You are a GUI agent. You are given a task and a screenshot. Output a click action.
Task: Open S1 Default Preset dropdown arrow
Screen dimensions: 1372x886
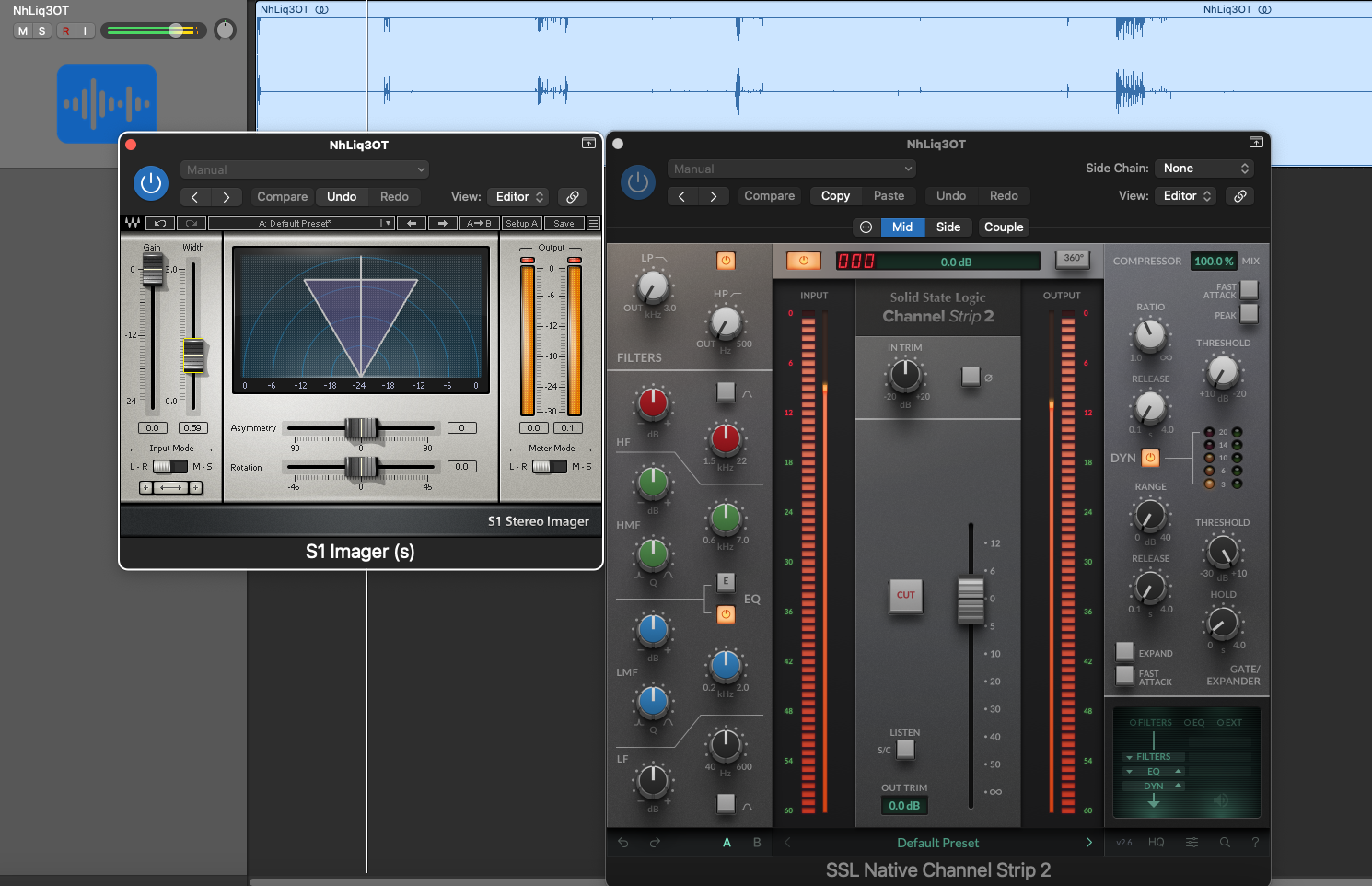pyautogui.click(x=388, y=223)
